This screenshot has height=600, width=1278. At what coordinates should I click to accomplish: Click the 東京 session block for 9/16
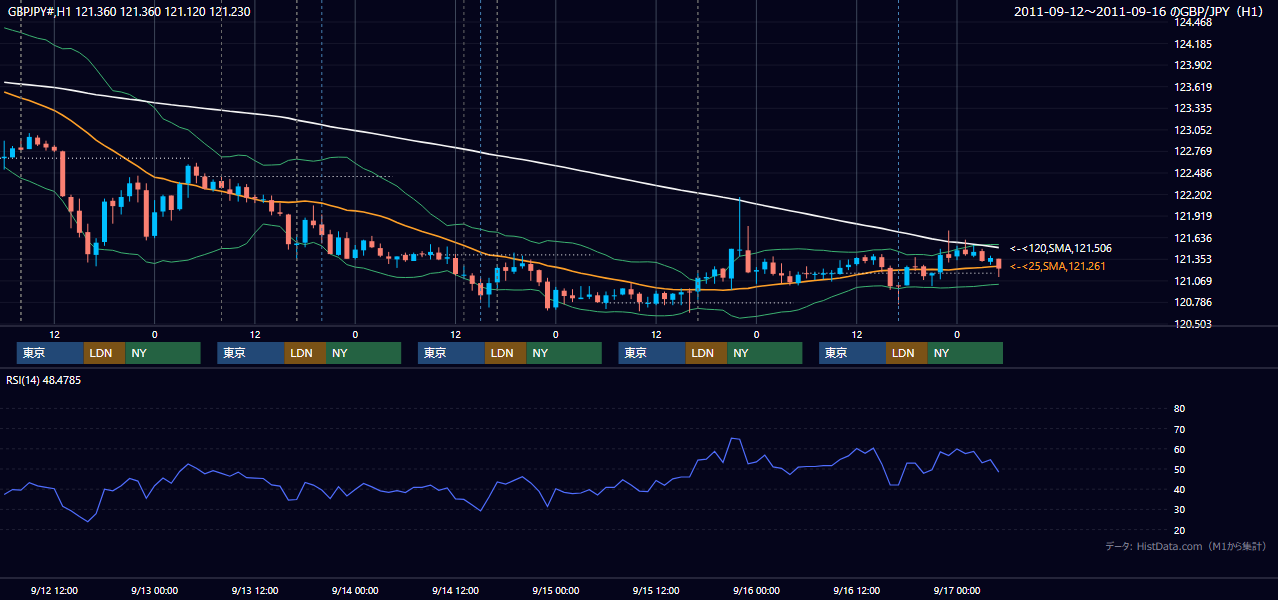pos(852,353)
